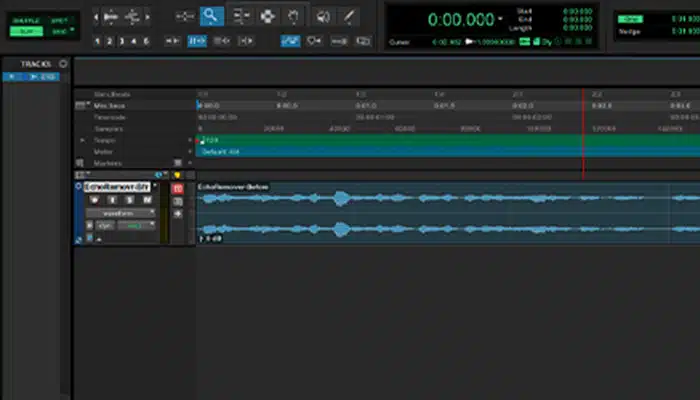Select the Selector tool
Image resolution: width=700 pixels, height=400 pixels.
(267, 17)
